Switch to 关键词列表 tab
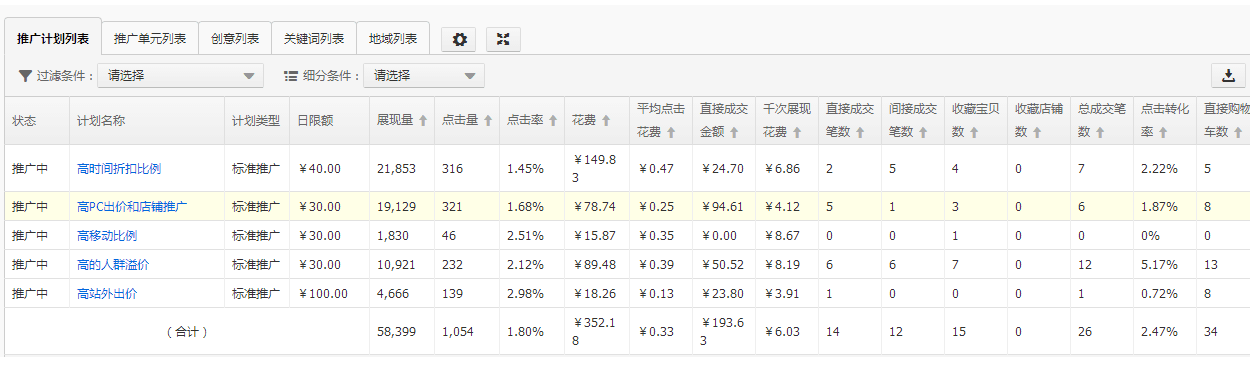Screen dimensions: 1257x377 [x=313, y=39]
